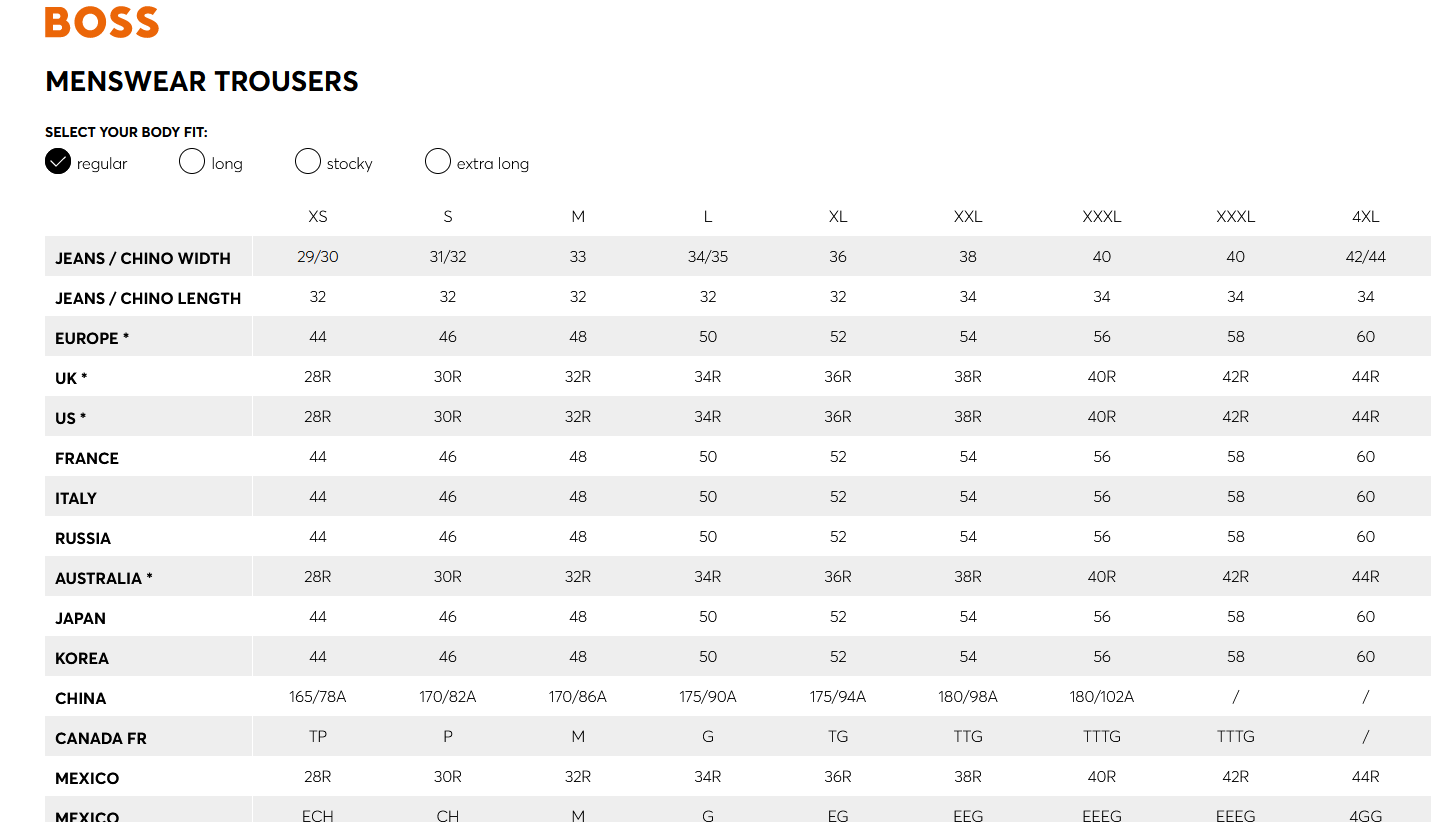Select the regular body fit option
The width and height of the screenshot is (1446, 822).
click(58, 161)
